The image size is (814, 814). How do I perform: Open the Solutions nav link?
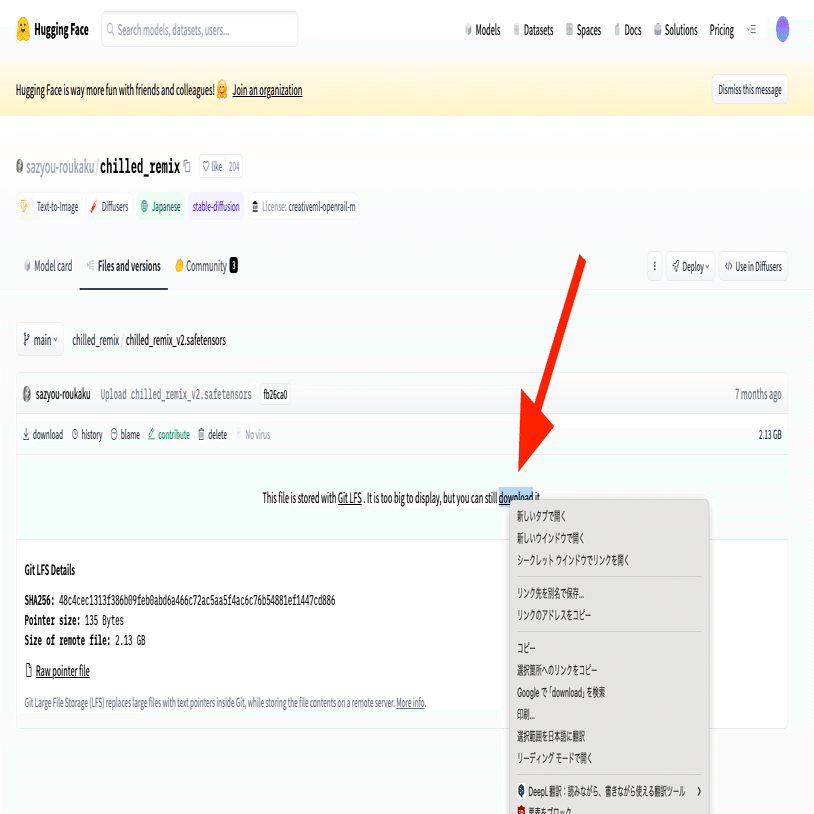pos(675,30)
